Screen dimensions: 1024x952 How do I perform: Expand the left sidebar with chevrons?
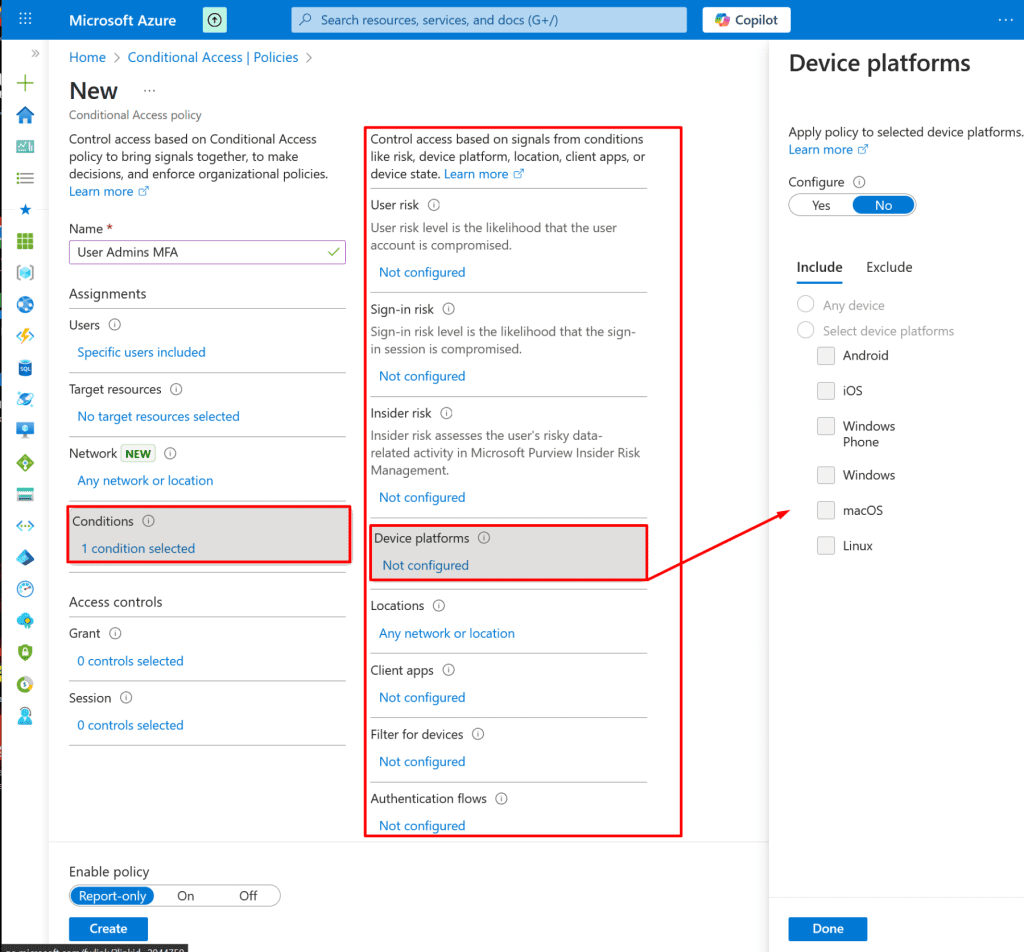pyautogui.click(x=35, y=53)
